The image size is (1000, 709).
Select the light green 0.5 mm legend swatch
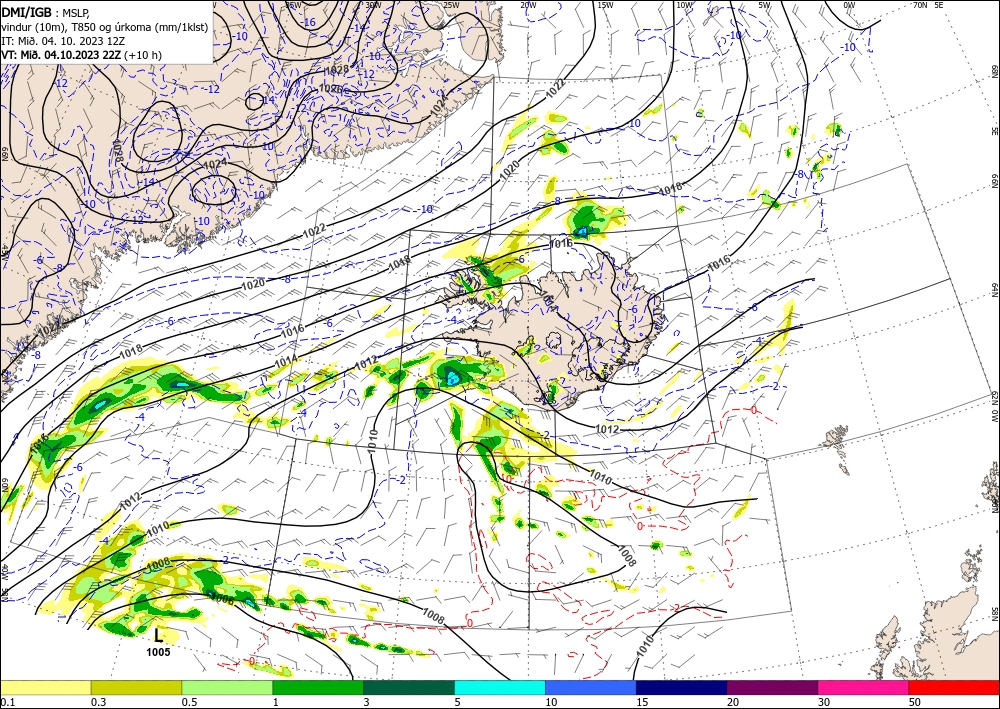point(227,687)
